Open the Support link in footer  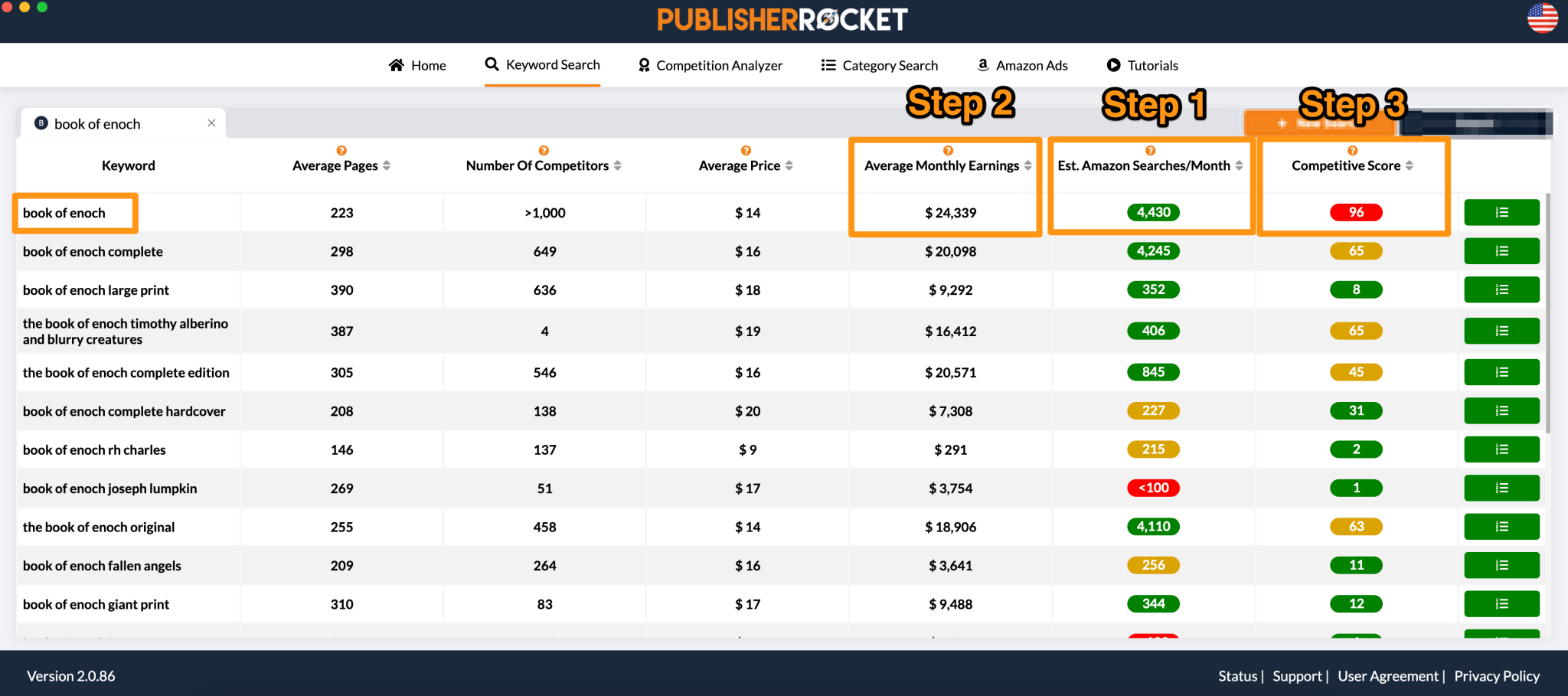pos(1297,676)
